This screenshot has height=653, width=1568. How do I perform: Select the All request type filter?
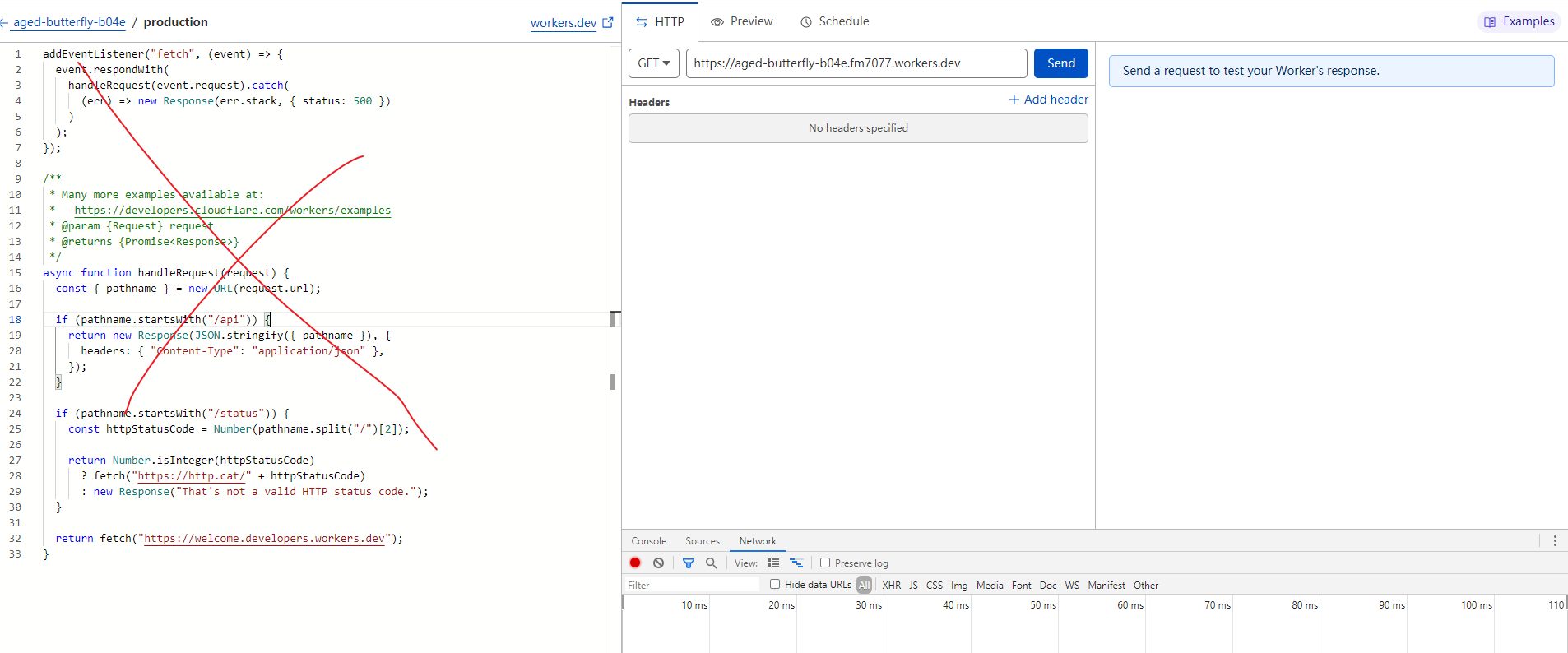click(864, 585)
